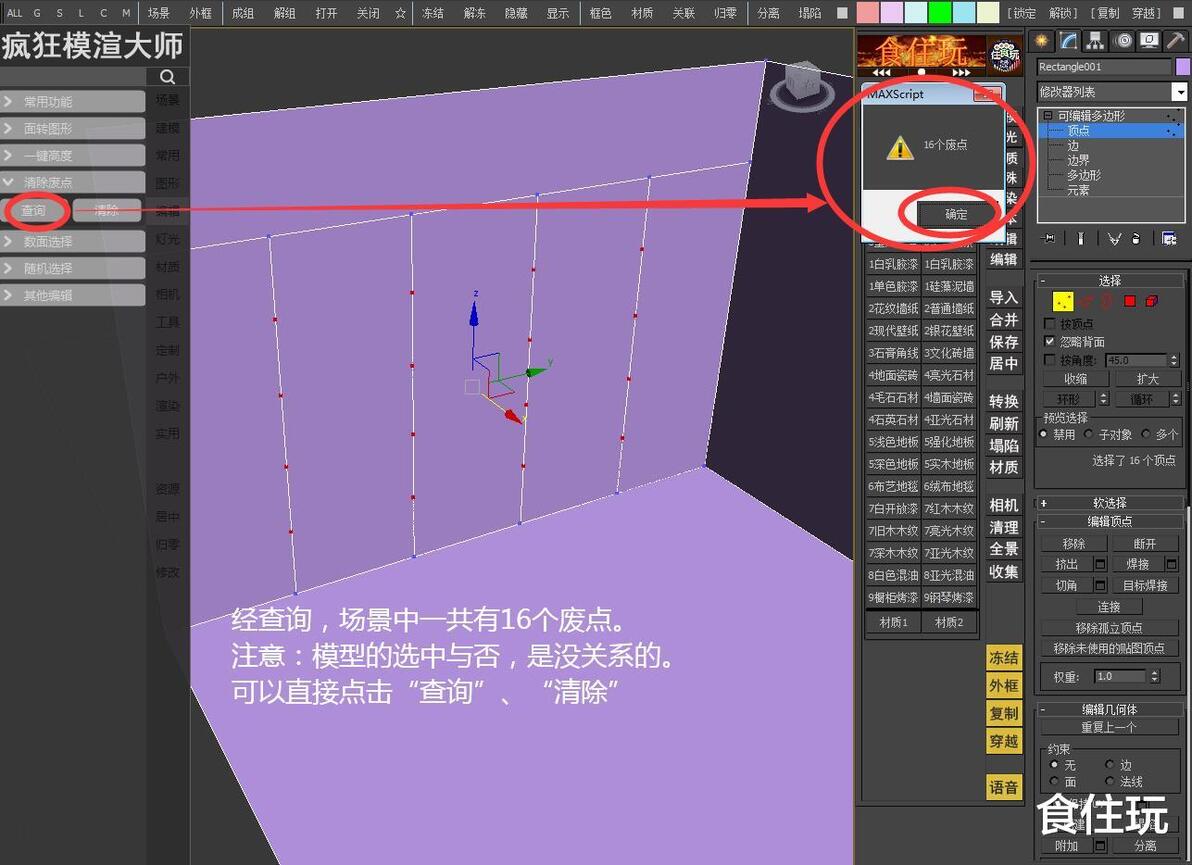
Task: Open the 材质 toolbar menu item
Action: click(642, 13)
